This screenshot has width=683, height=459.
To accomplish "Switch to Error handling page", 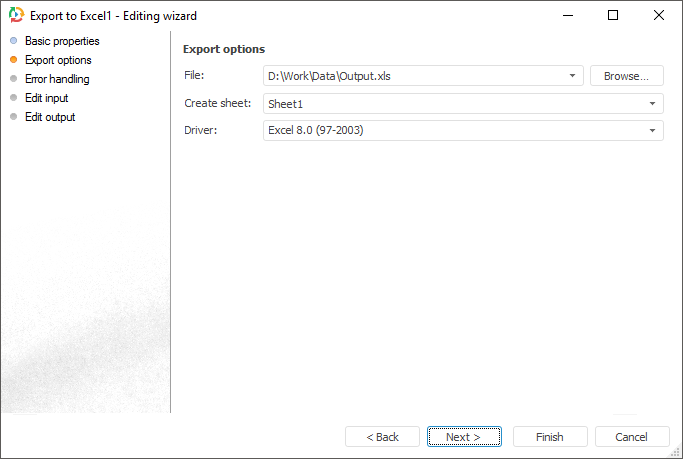I will click(x=57, y=79).
